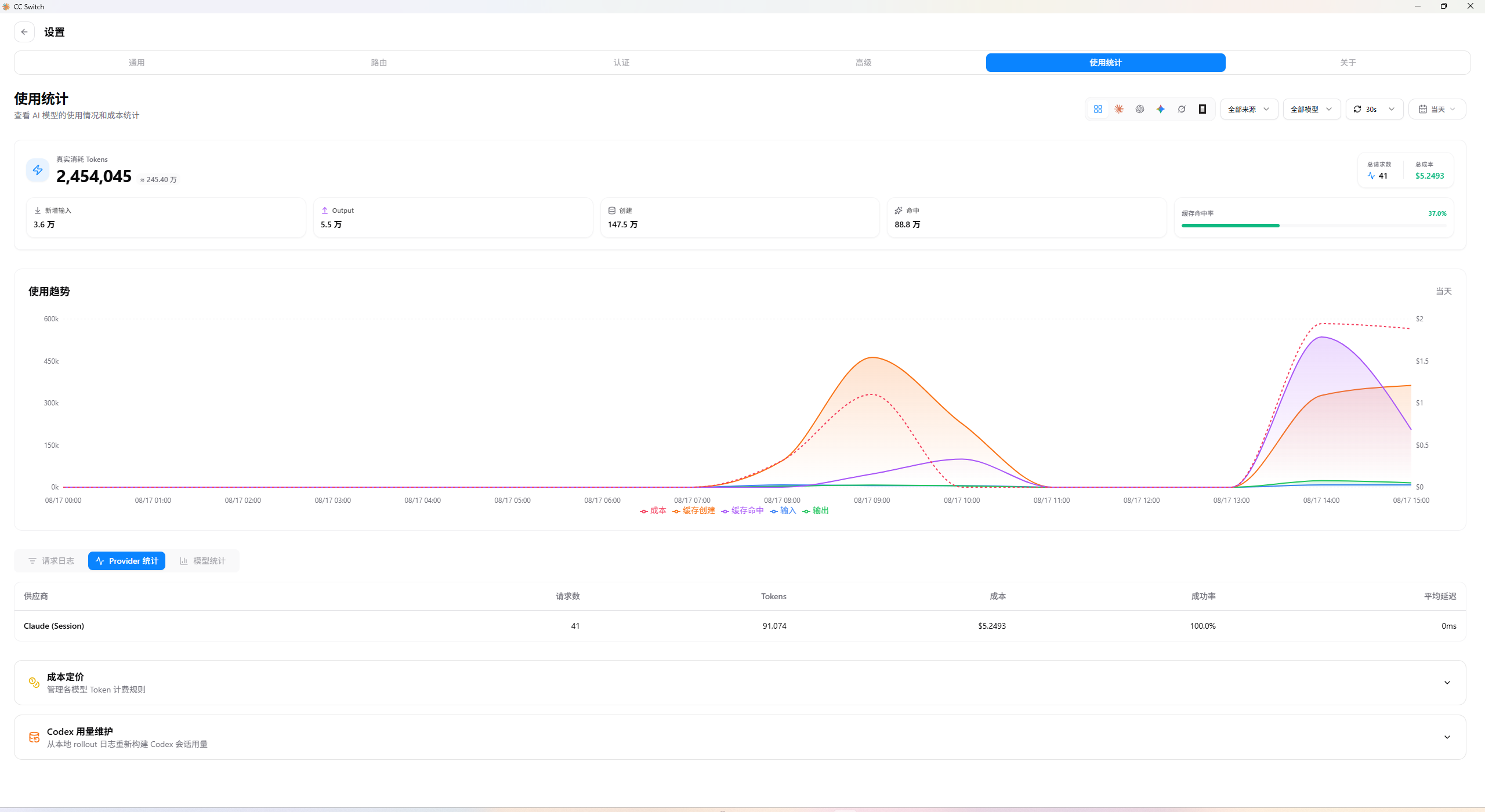The width and height of the screenshot is (1485, 812).
Task: Filter usage by the crossed-circle app icon
Action: [1182, 109]
